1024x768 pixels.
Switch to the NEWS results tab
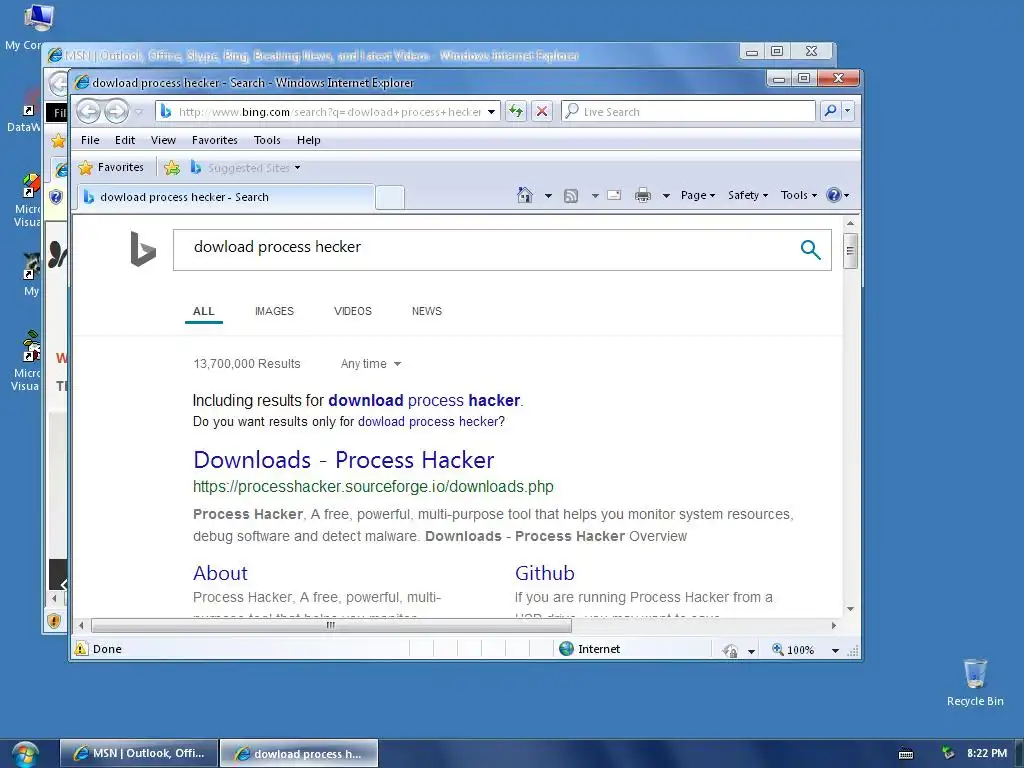426,311
